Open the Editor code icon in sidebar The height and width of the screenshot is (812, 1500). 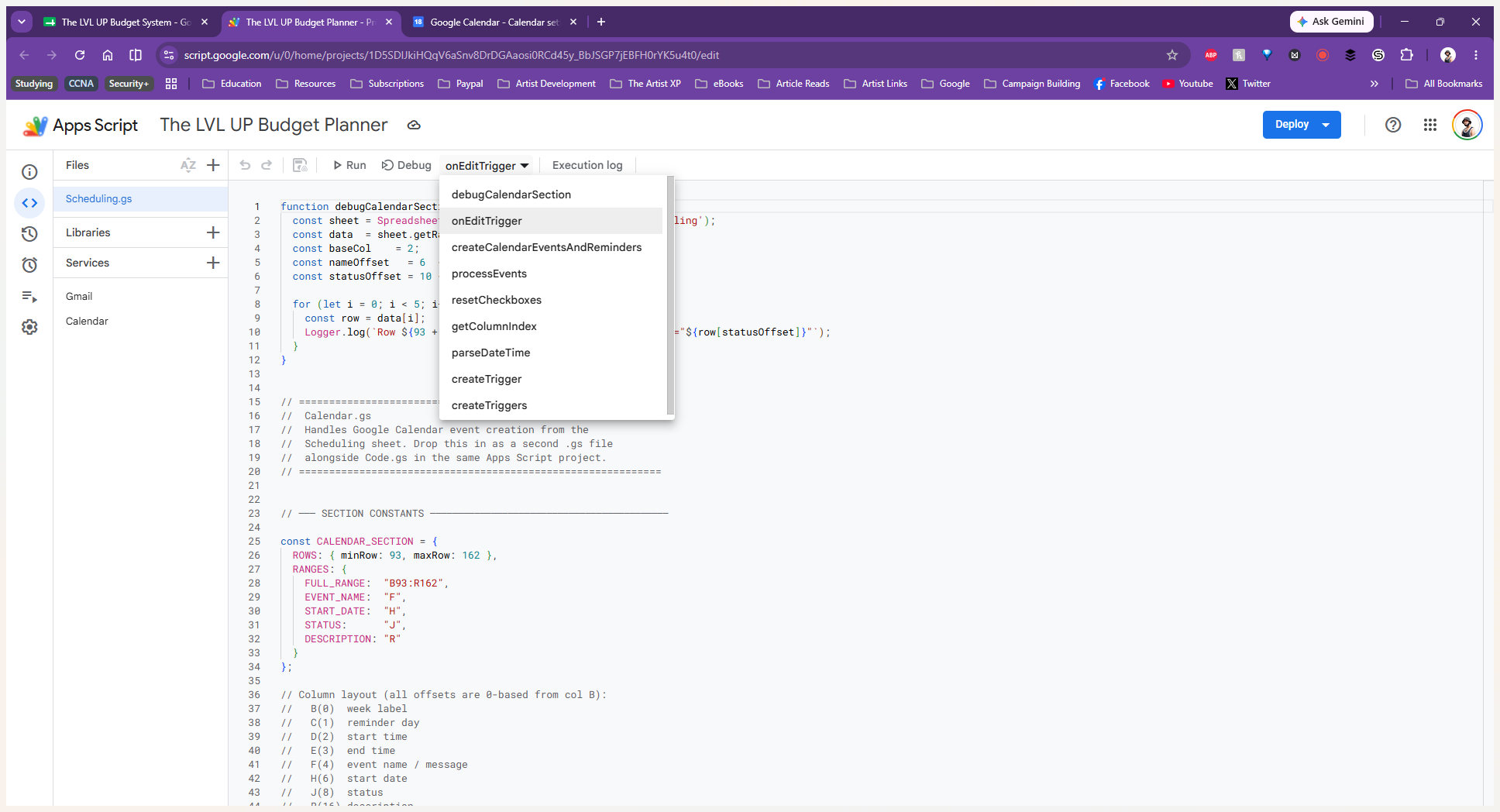click(x=29, y=203)
